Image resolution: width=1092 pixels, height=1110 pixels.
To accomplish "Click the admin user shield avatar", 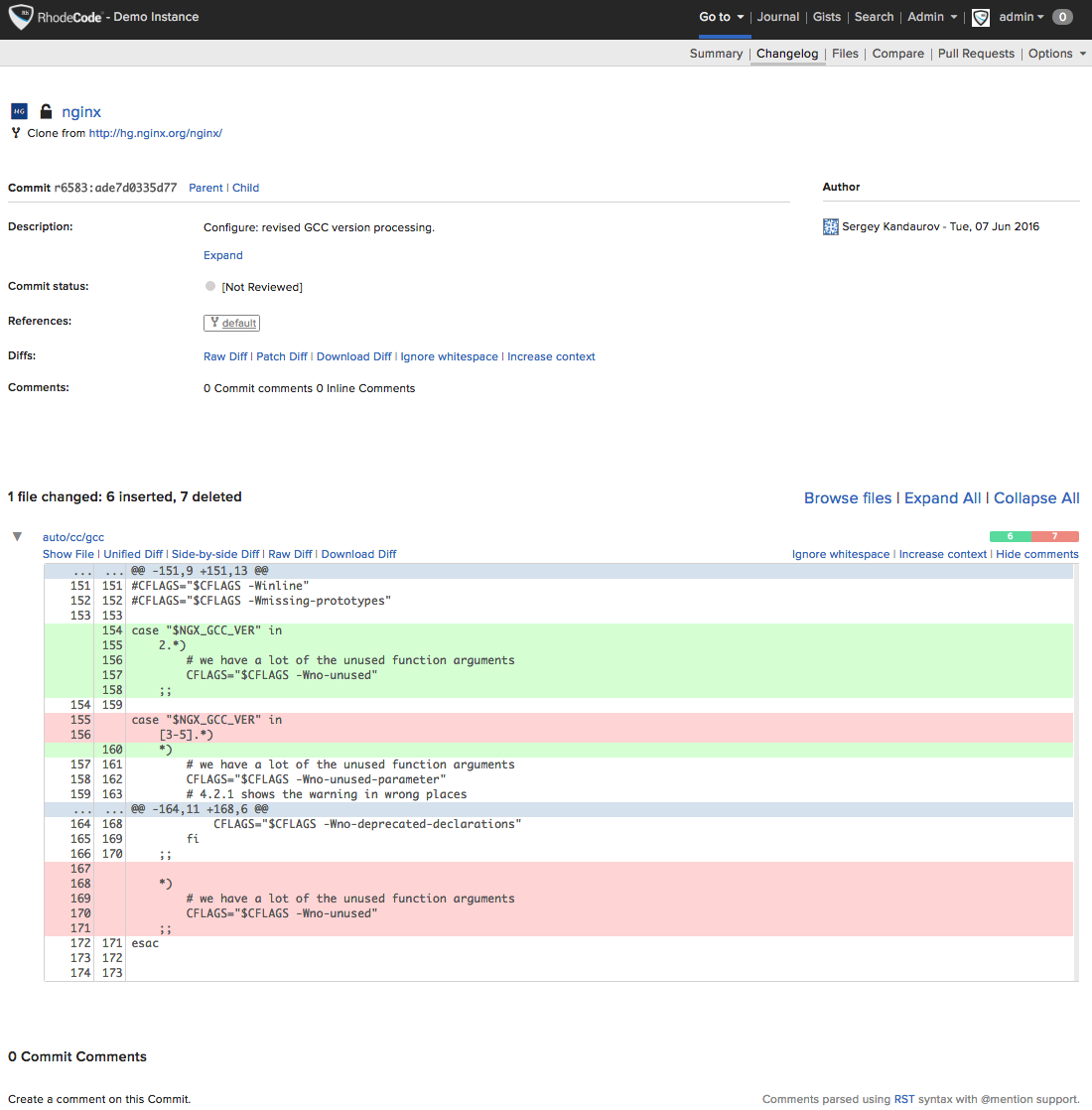I will tap(980, 17).
